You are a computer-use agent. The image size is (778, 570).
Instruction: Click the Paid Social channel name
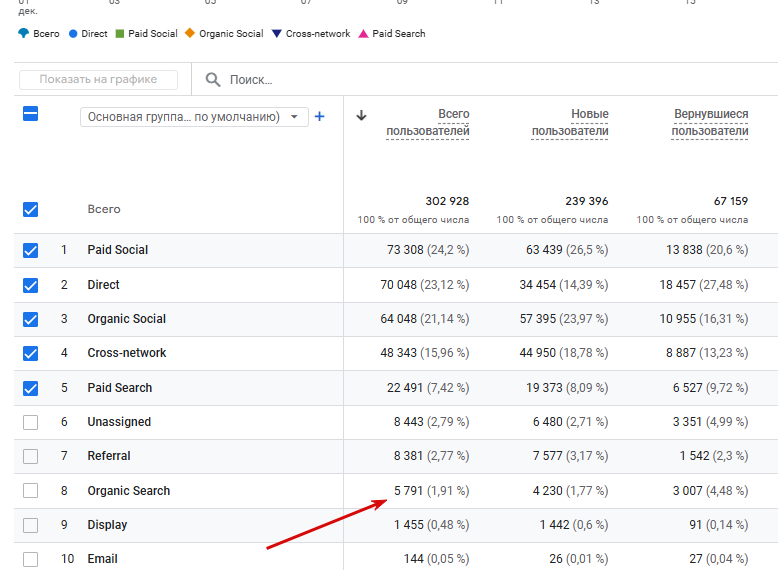coord(118,250)
